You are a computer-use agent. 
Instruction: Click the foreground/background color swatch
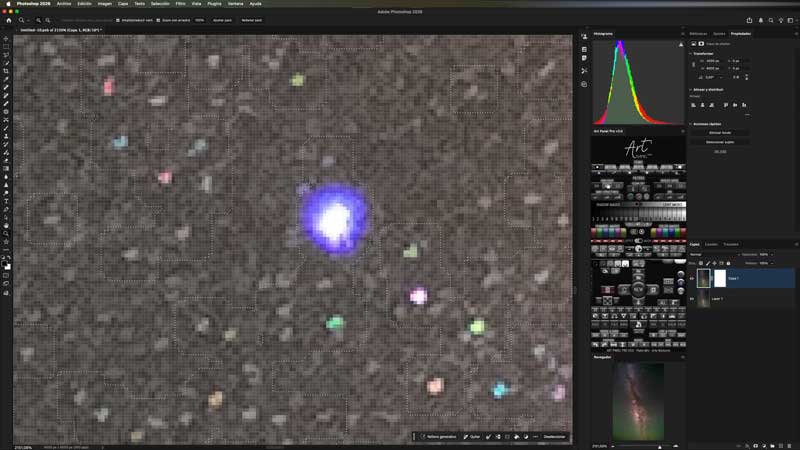pyautogui.click(x=6, y=264)
